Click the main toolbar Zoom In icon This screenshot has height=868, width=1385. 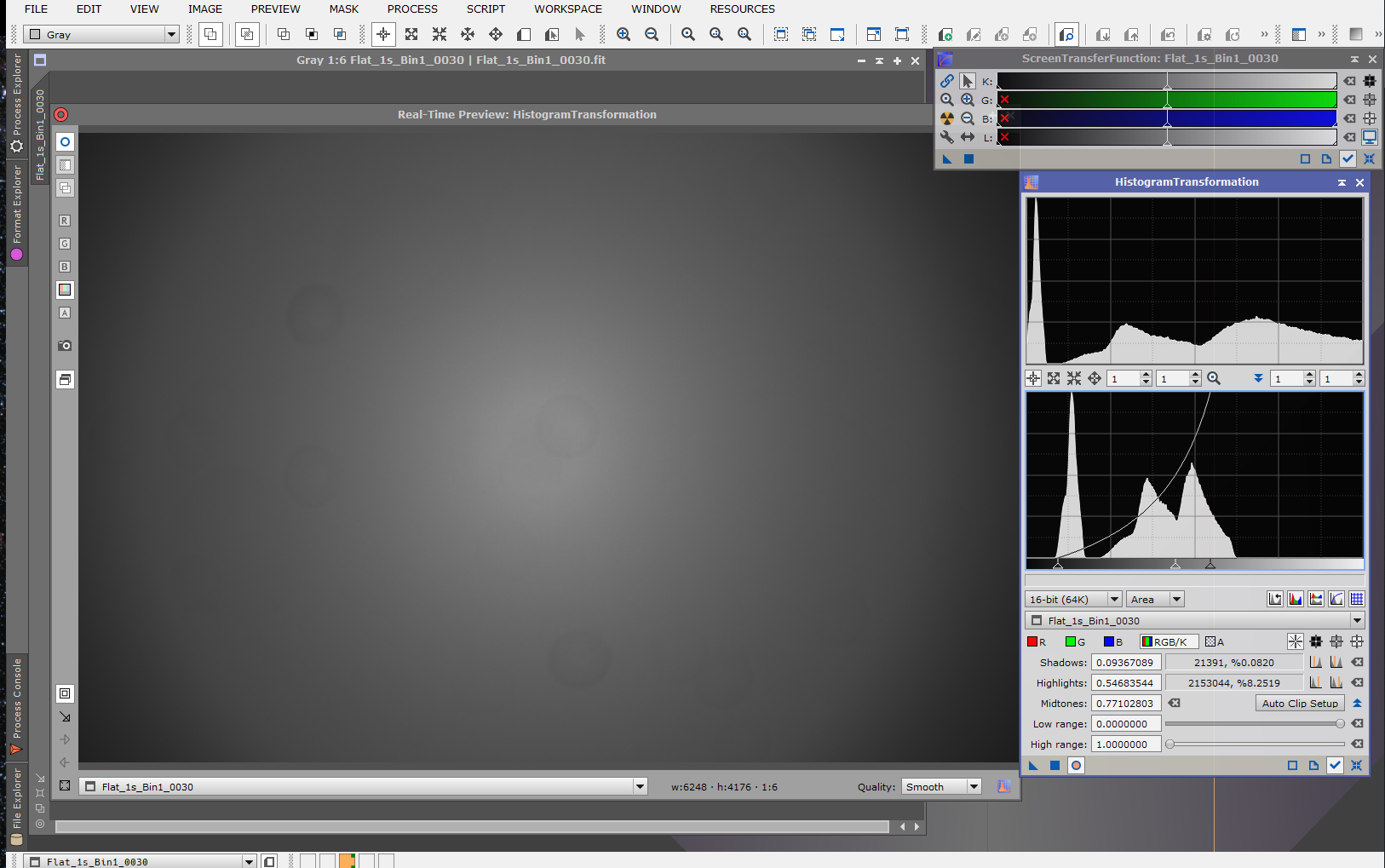tap(624, 34)
